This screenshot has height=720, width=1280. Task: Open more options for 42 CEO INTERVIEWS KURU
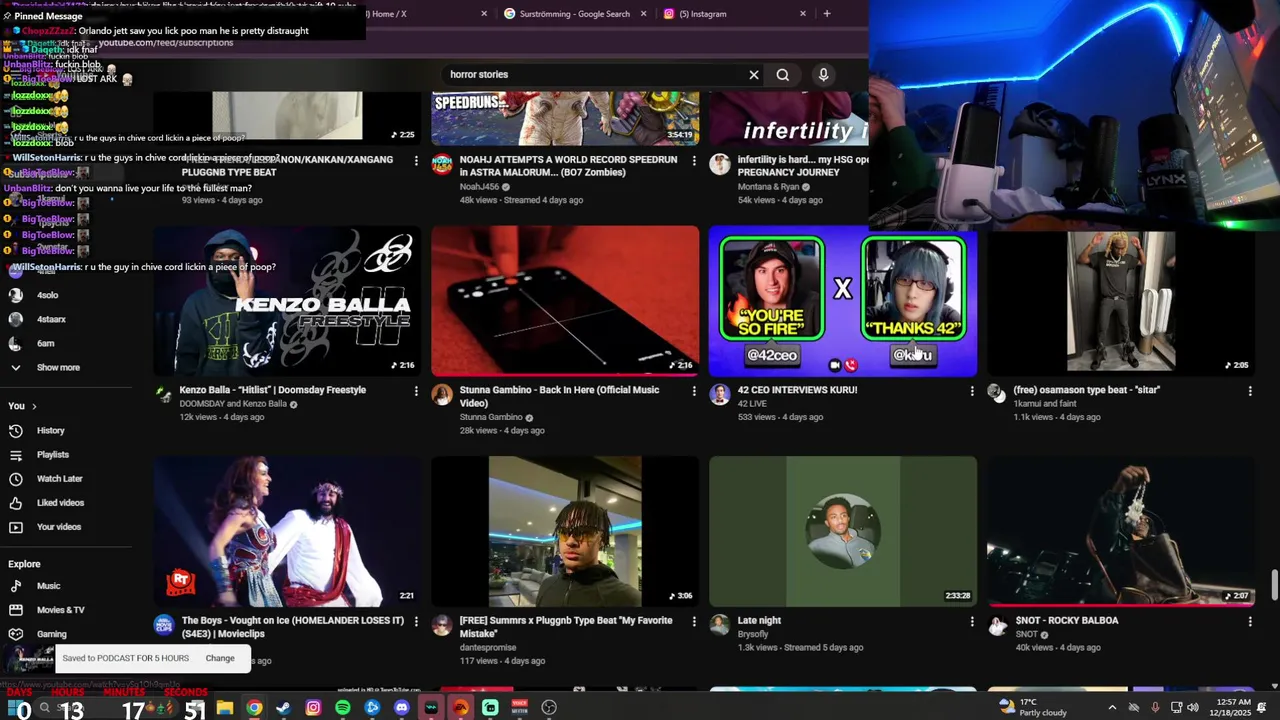tap(972, 391)
